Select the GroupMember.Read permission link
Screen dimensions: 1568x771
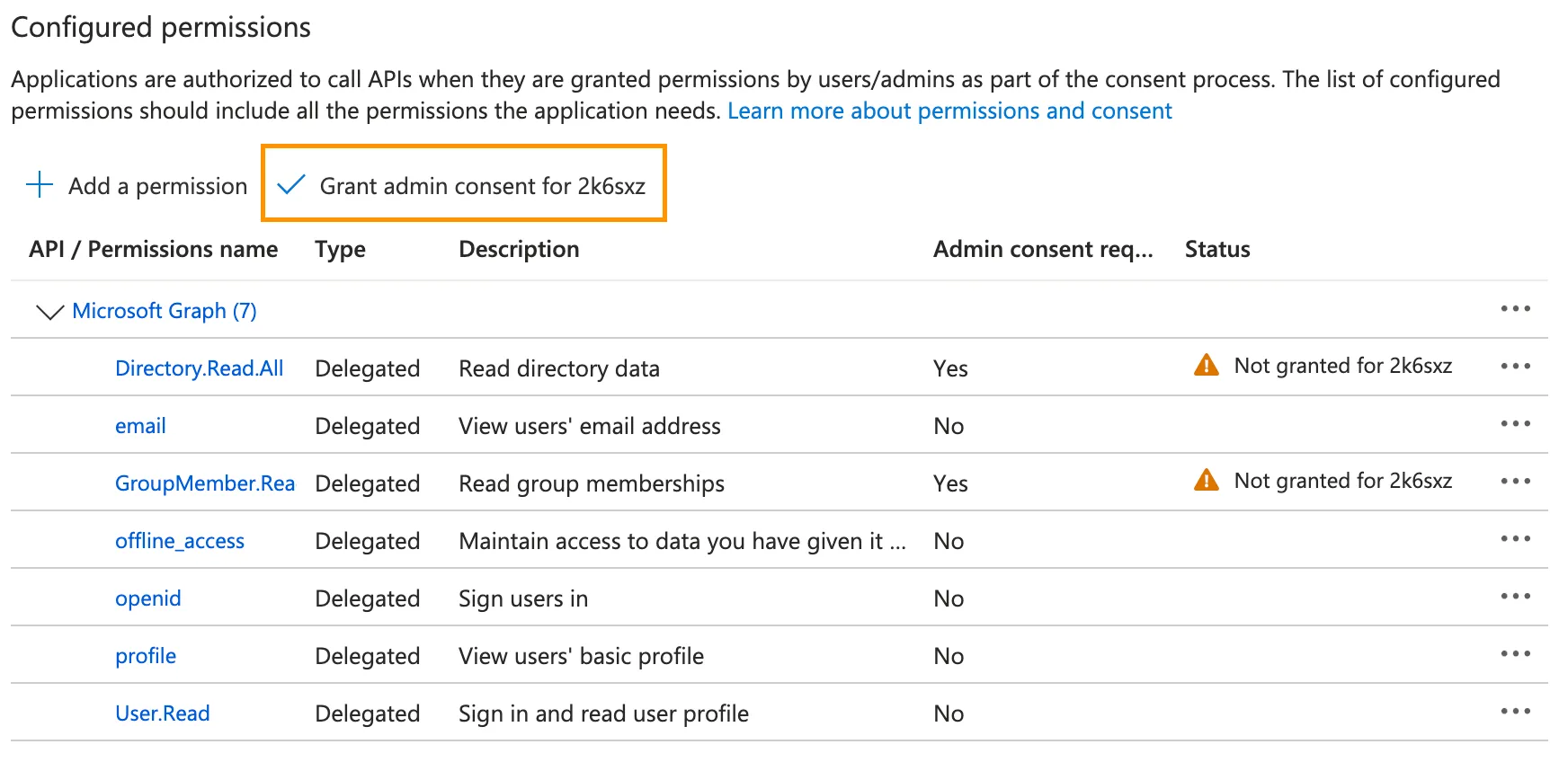tap(204, 483)
